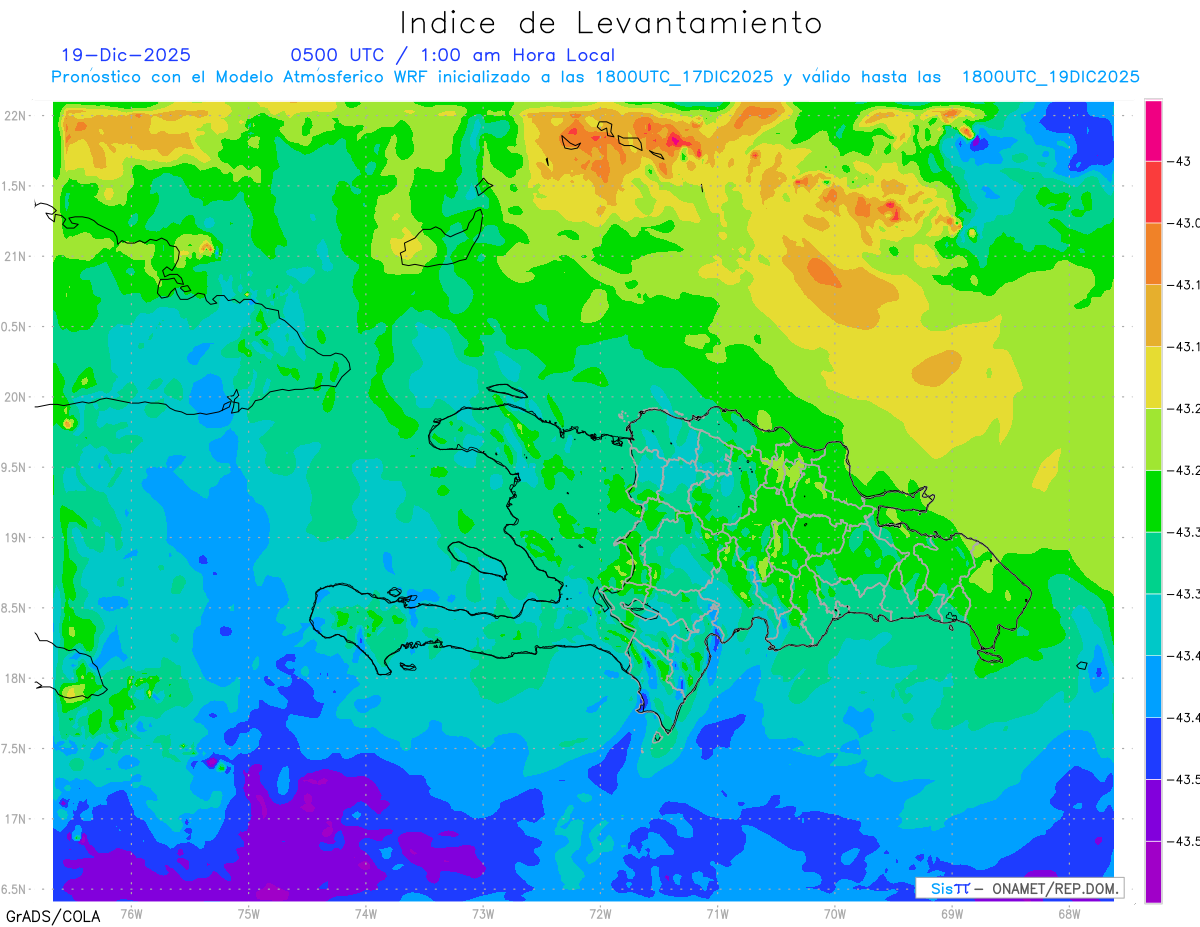Choose the light blue legend color swatch
The height and width of the screenshot is (927, 1200).
coord(1153,686)
